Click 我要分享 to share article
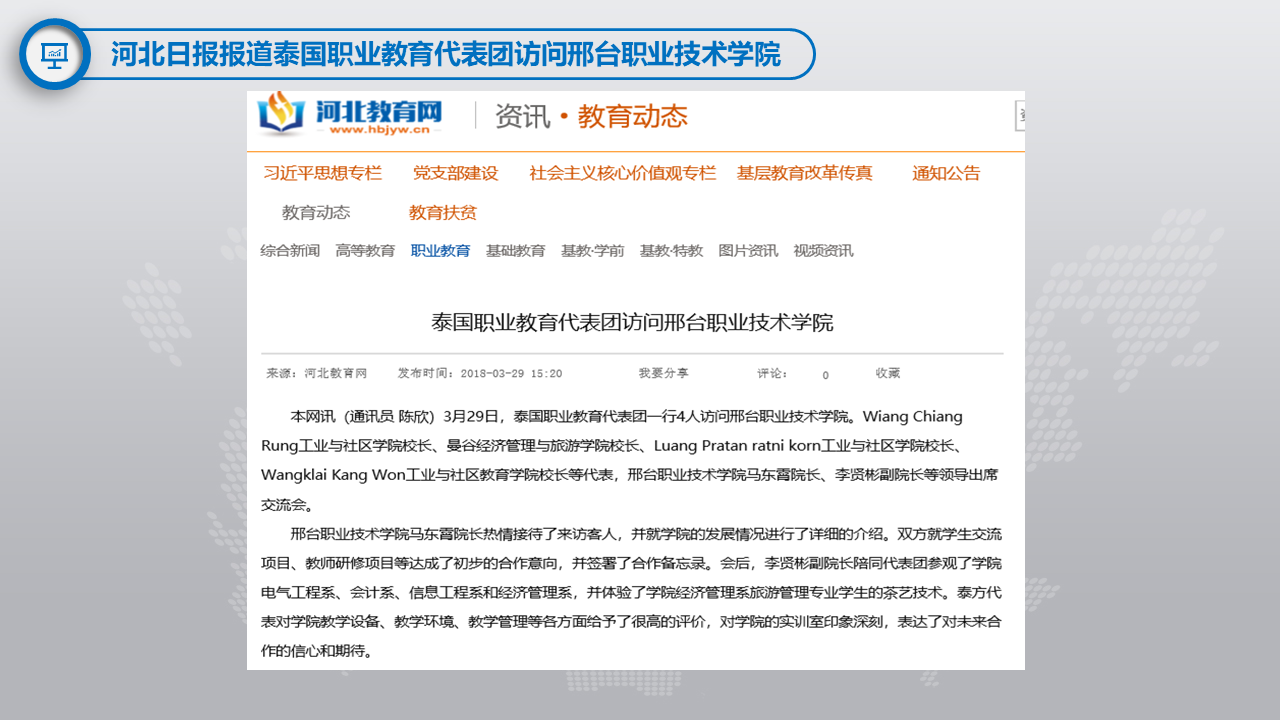 coord(663,373)
